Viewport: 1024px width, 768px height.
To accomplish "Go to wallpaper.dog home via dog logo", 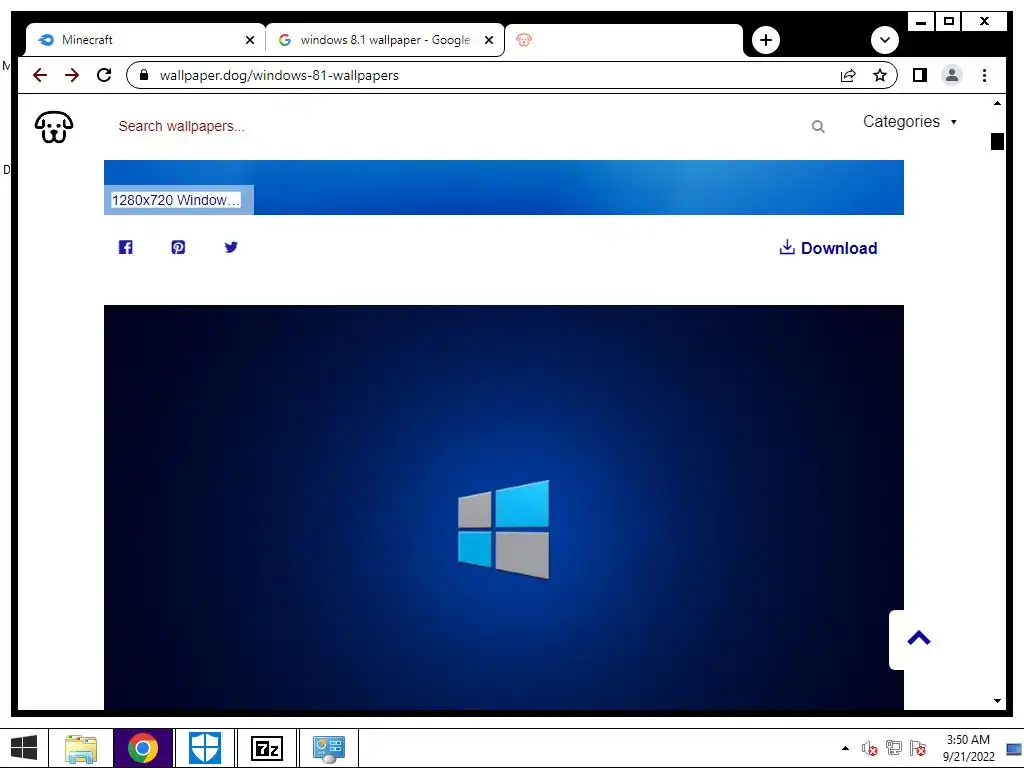I will coord(54,126).
